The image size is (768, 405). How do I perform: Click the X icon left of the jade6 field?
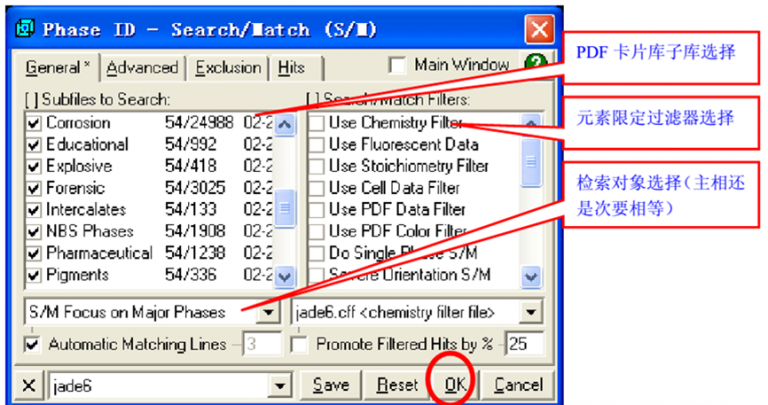click(28, 385)
